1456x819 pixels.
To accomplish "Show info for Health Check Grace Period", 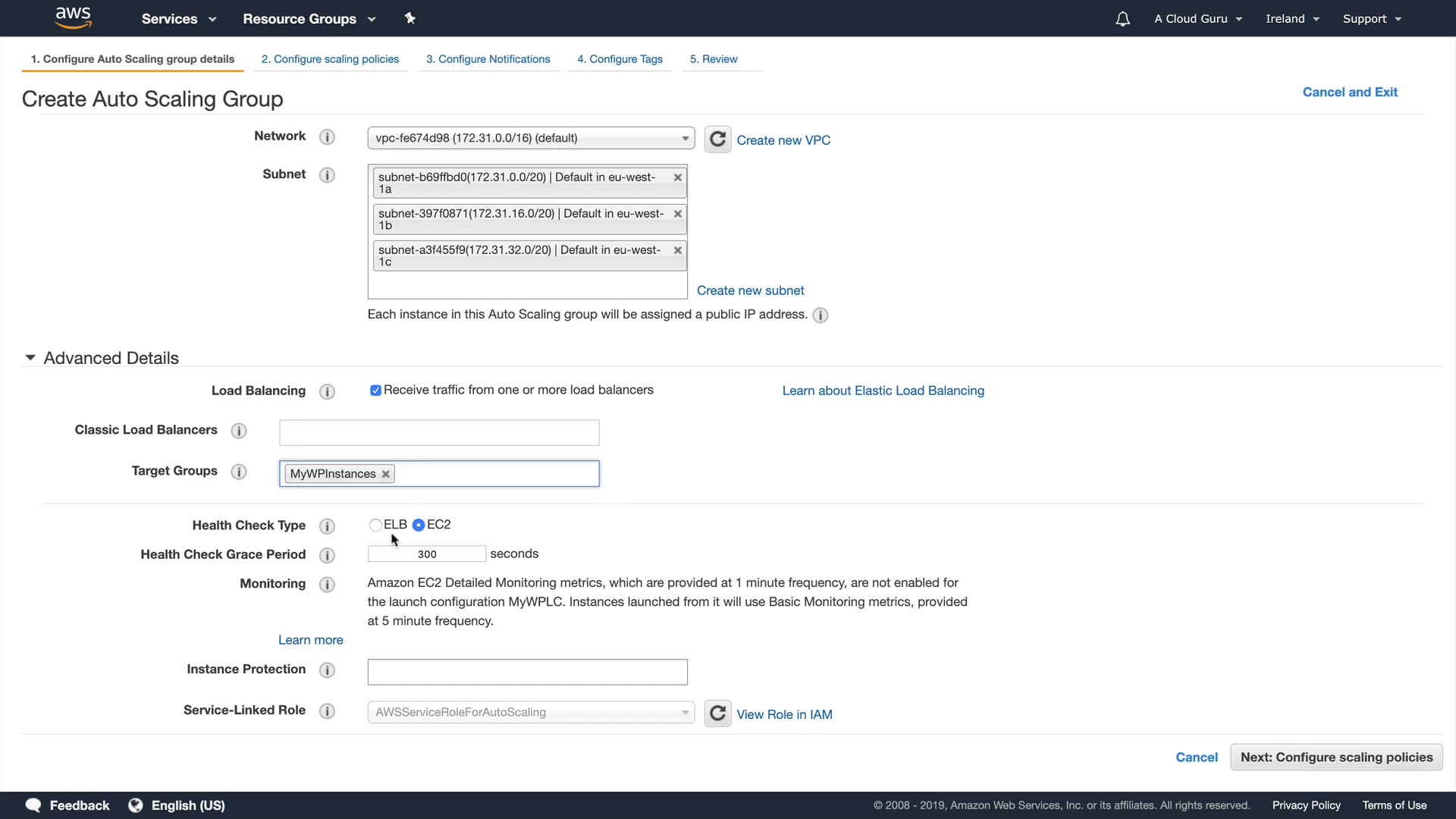I will [327, 555].
